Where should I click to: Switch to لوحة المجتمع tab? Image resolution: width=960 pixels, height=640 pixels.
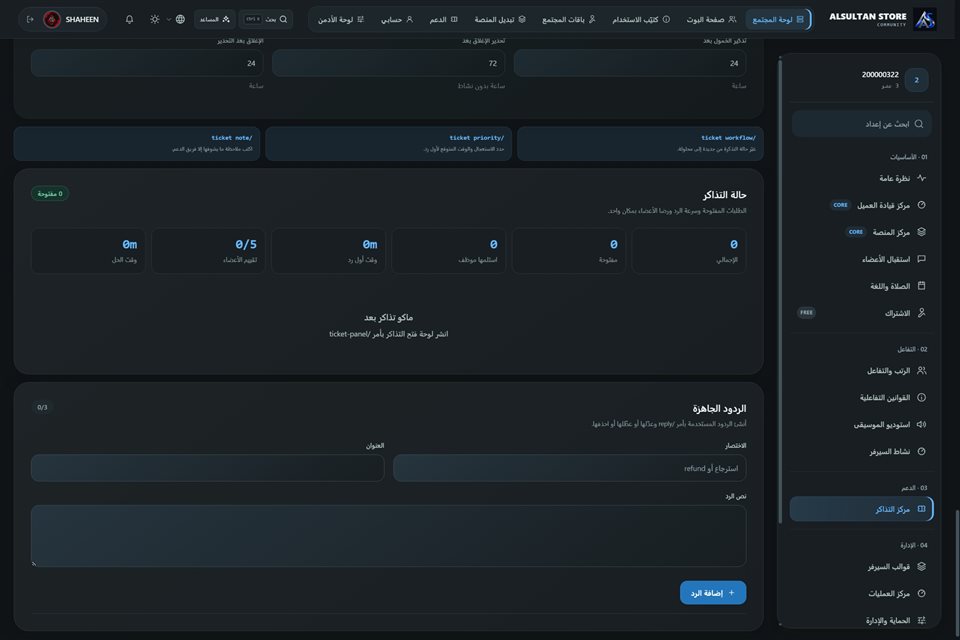coord(778,20)
